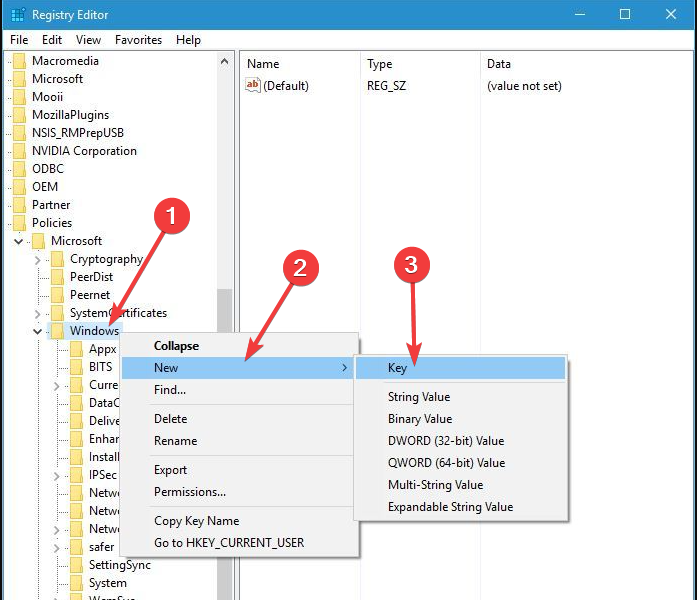The image size is (697, 600).
Task: Select the Cryptography folder icon
Action: coord(58,259)
